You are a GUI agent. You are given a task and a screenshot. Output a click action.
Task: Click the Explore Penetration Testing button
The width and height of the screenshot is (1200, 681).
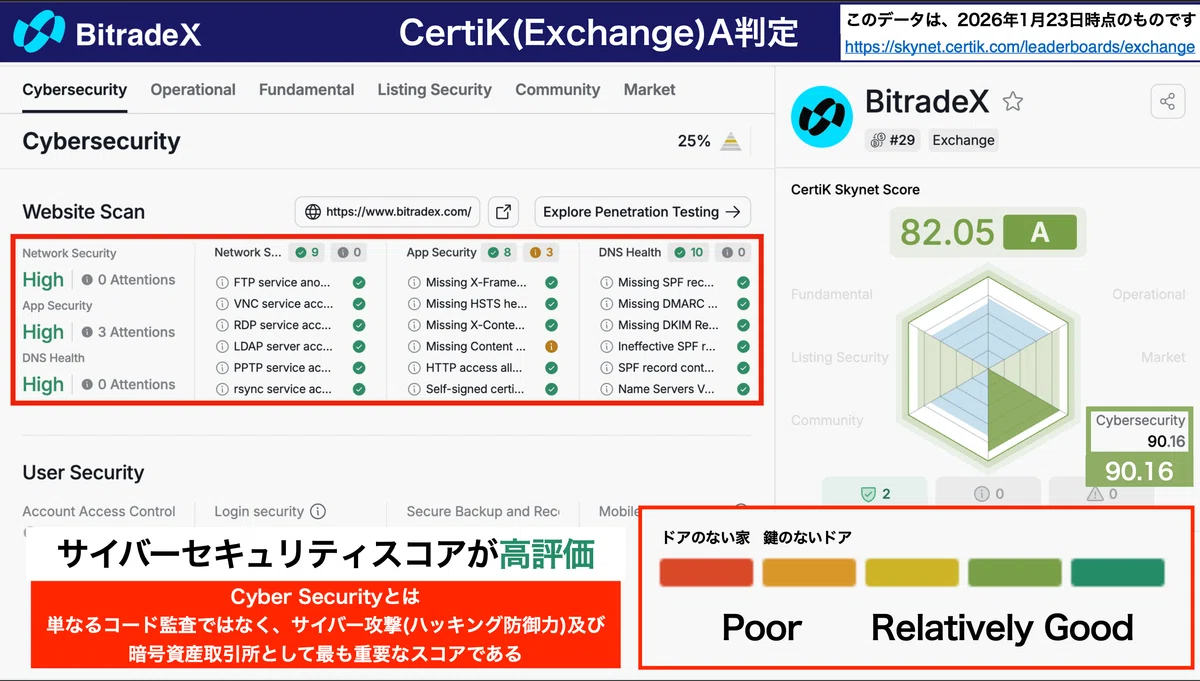[x=642, y=212]
